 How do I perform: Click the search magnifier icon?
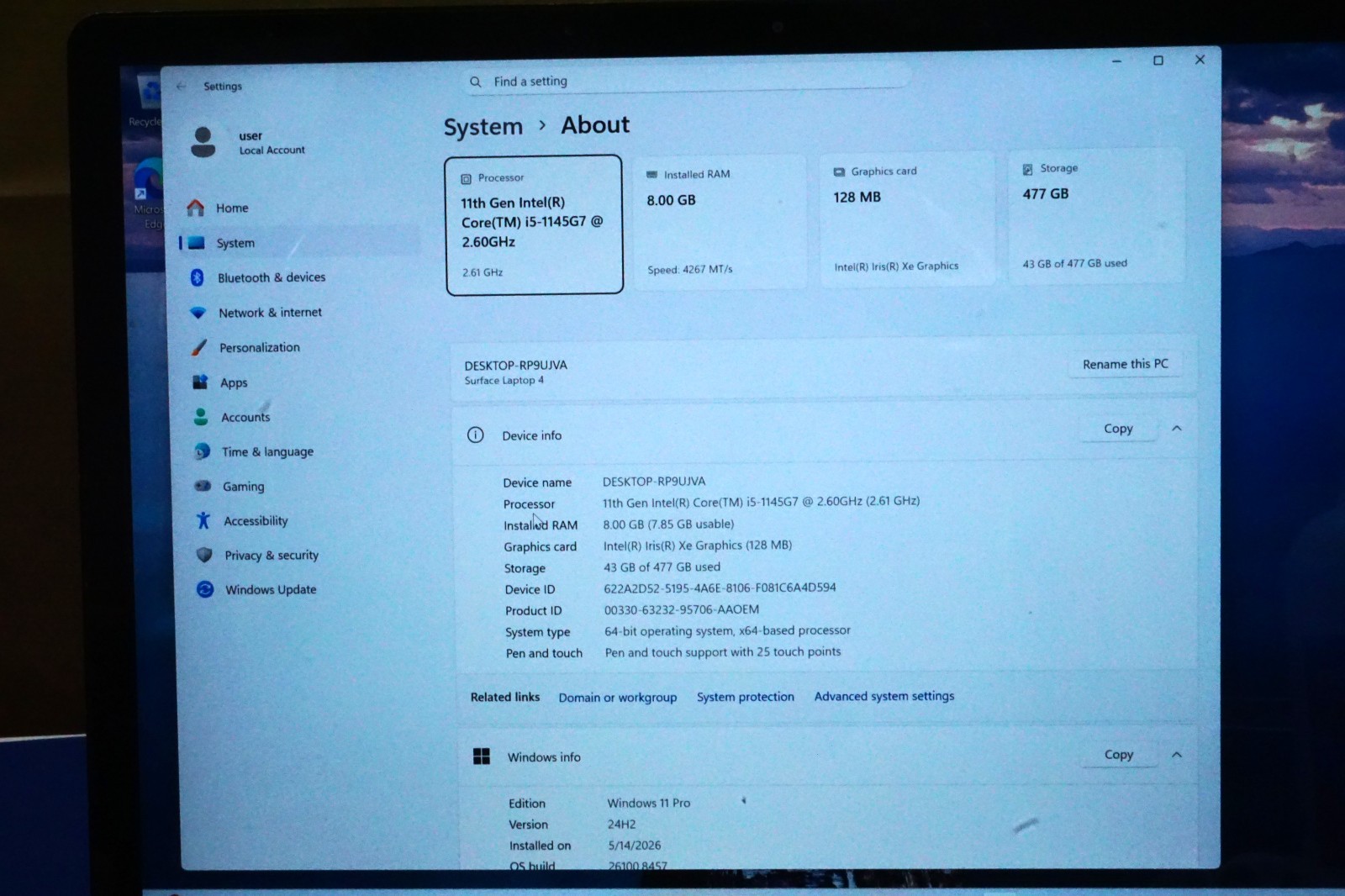coord(476,82)
